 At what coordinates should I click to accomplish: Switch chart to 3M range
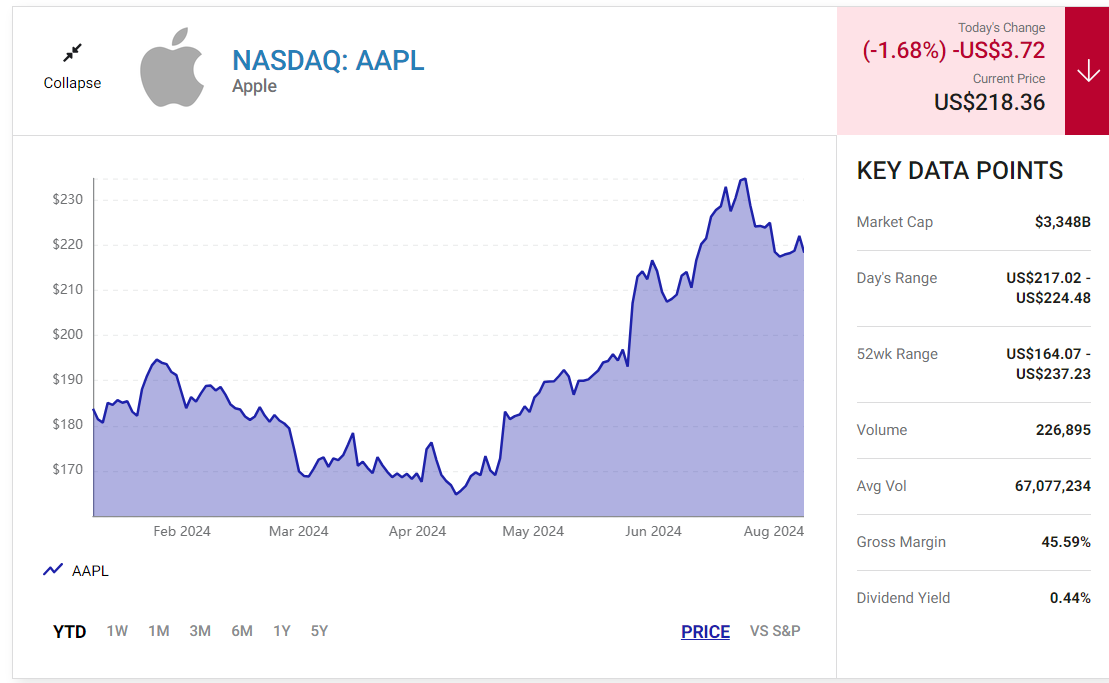coord(200,631)
